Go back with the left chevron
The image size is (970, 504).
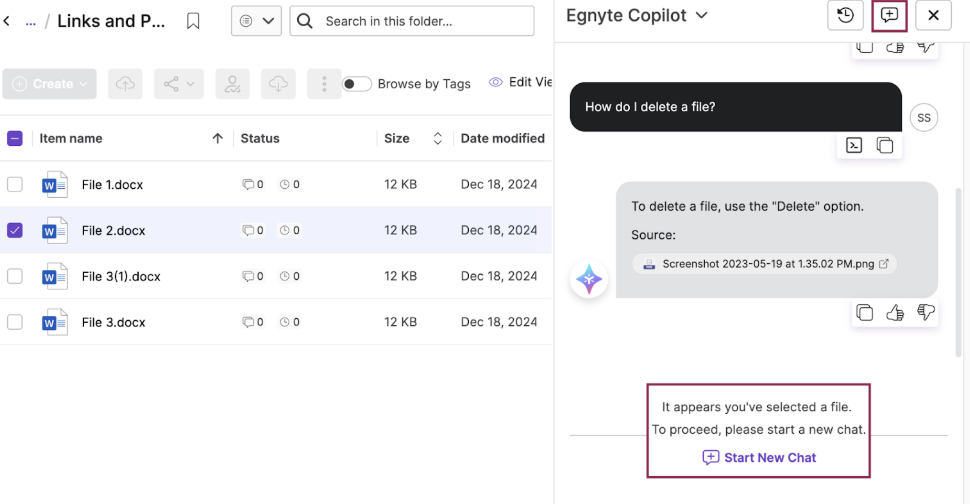tap(7, 21)
